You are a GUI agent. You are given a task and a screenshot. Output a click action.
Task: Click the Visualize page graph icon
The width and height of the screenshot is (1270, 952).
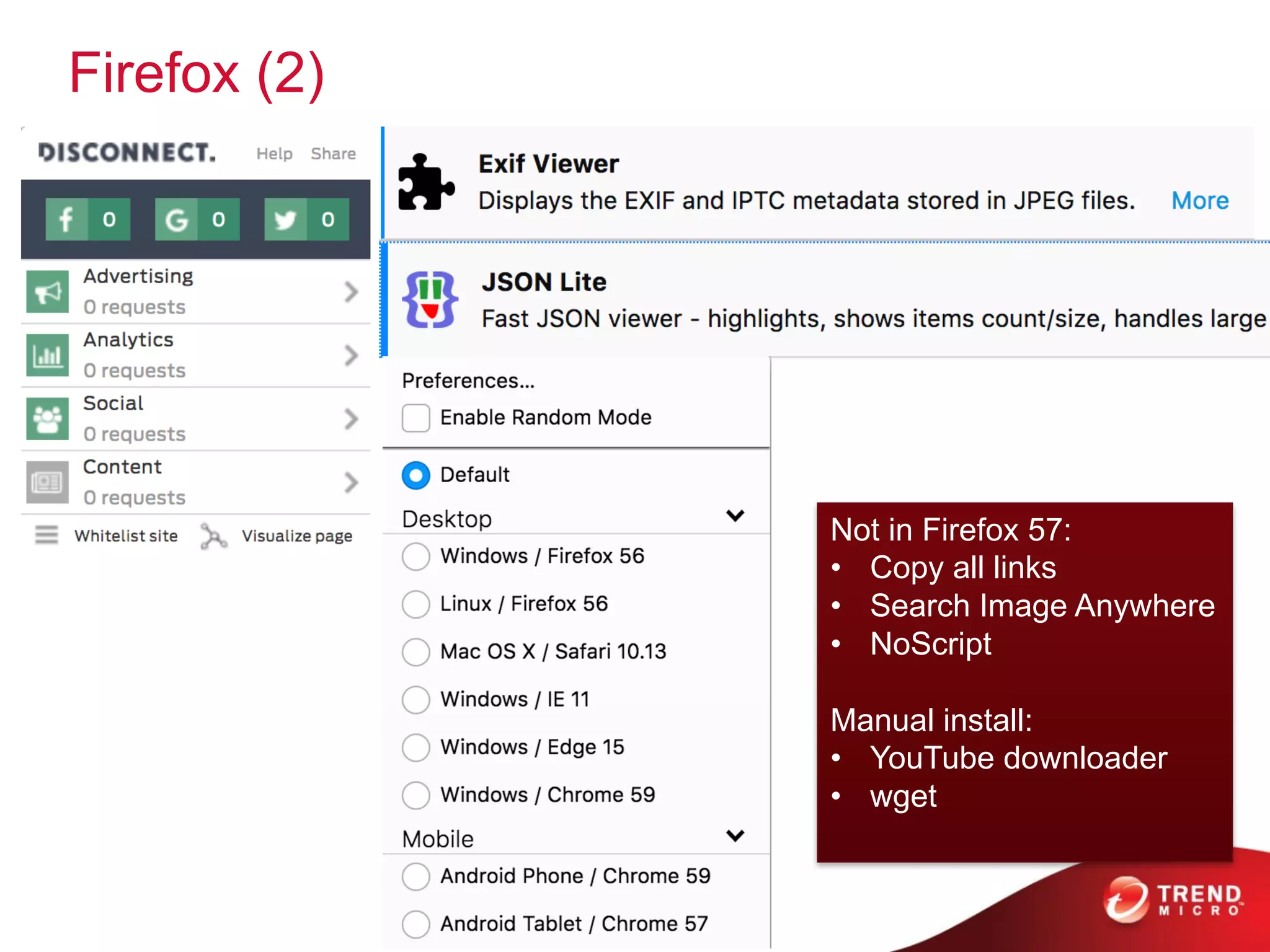(214, 536)
